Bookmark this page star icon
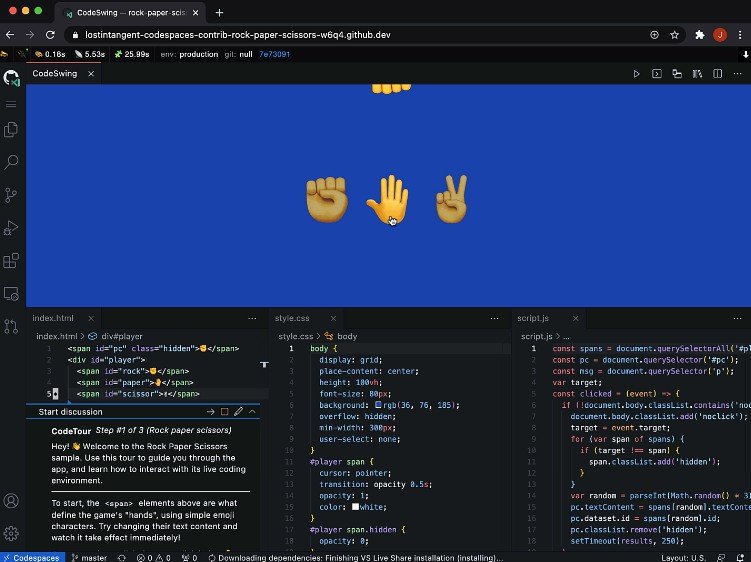Viewport: 751px width, 562px height. (x=674, y=35)
